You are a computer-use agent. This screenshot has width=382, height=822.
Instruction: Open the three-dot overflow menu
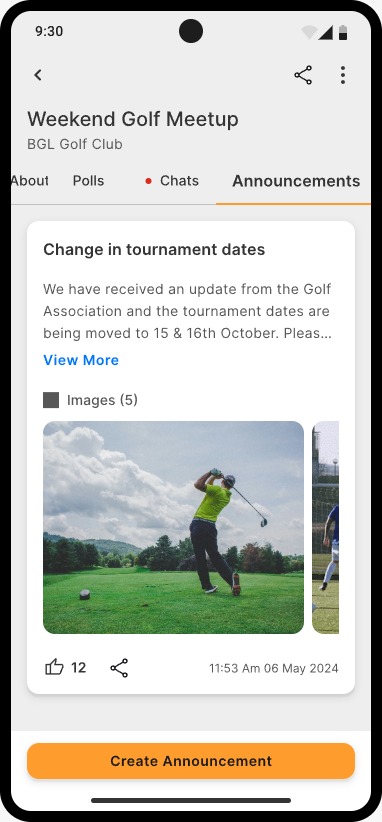click(x=343, y=75)
